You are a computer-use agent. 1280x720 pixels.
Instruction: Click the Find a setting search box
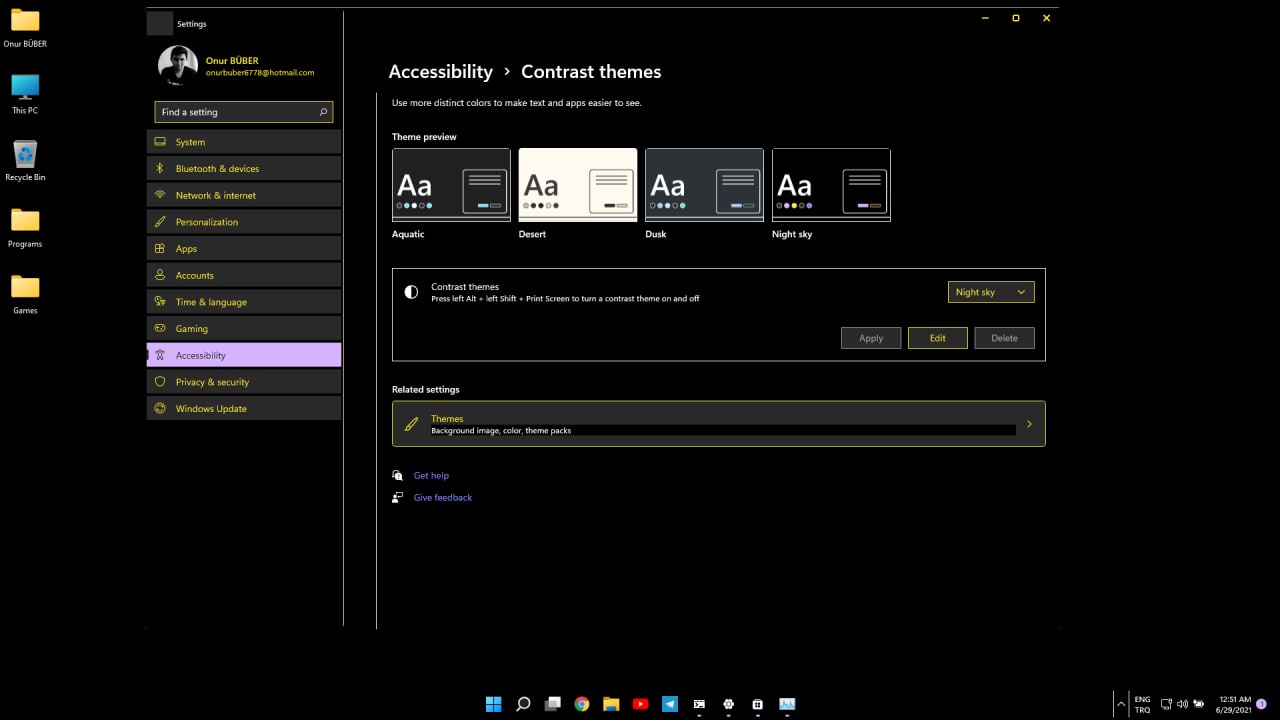244,112
